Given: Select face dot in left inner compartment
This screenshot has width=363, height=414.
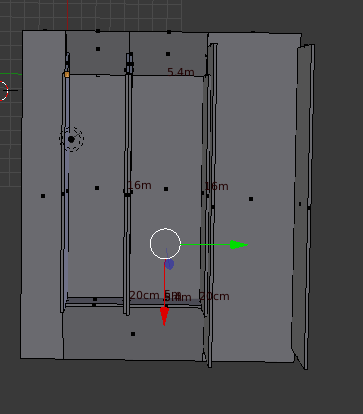Looking at the screenshot, I should pos(97,188).
